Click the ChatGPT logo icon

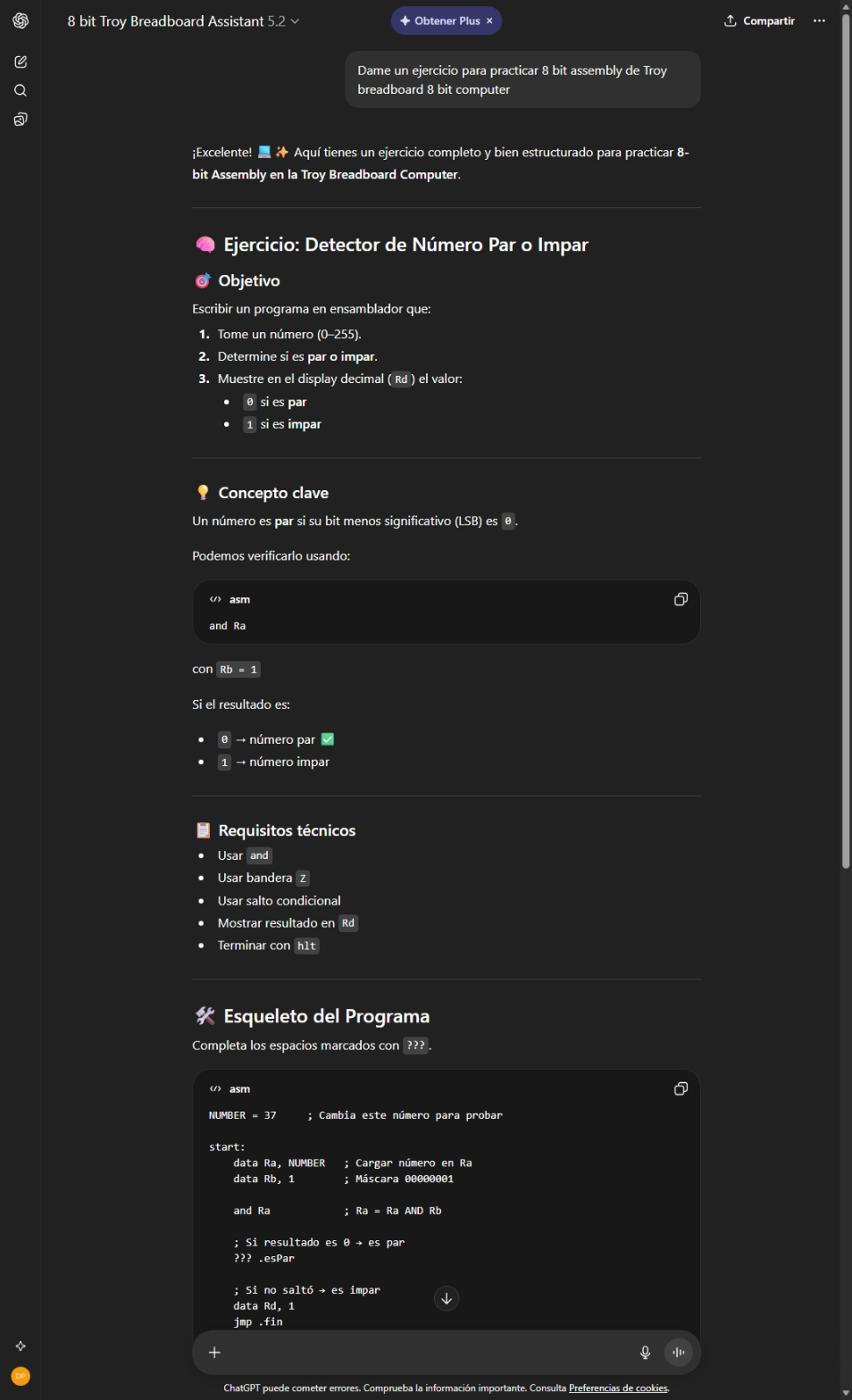pos(21,21)
